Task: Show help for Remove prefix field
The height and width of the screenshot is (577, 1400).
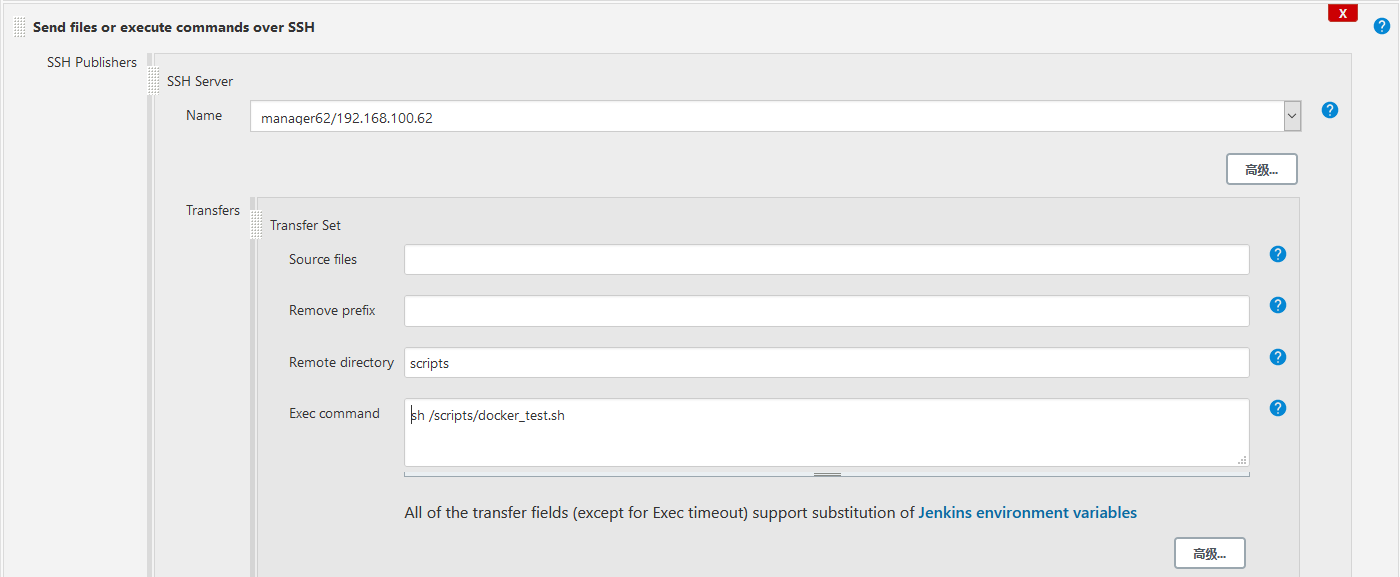Action: (1277, 305)
